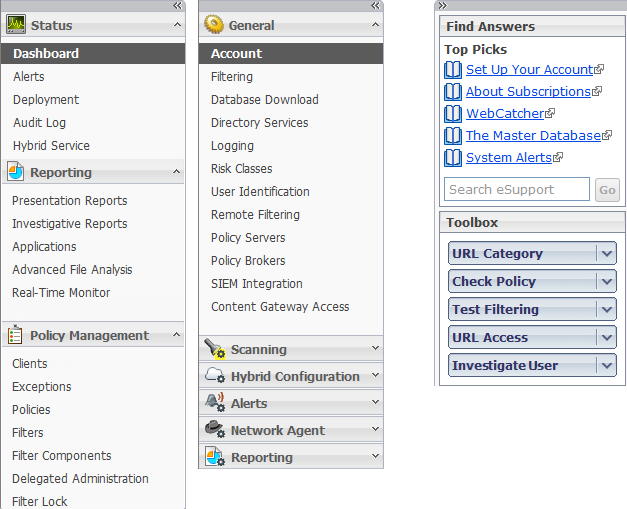
Task: Open the Set Up Your Account link
Action: pos(529,70)
